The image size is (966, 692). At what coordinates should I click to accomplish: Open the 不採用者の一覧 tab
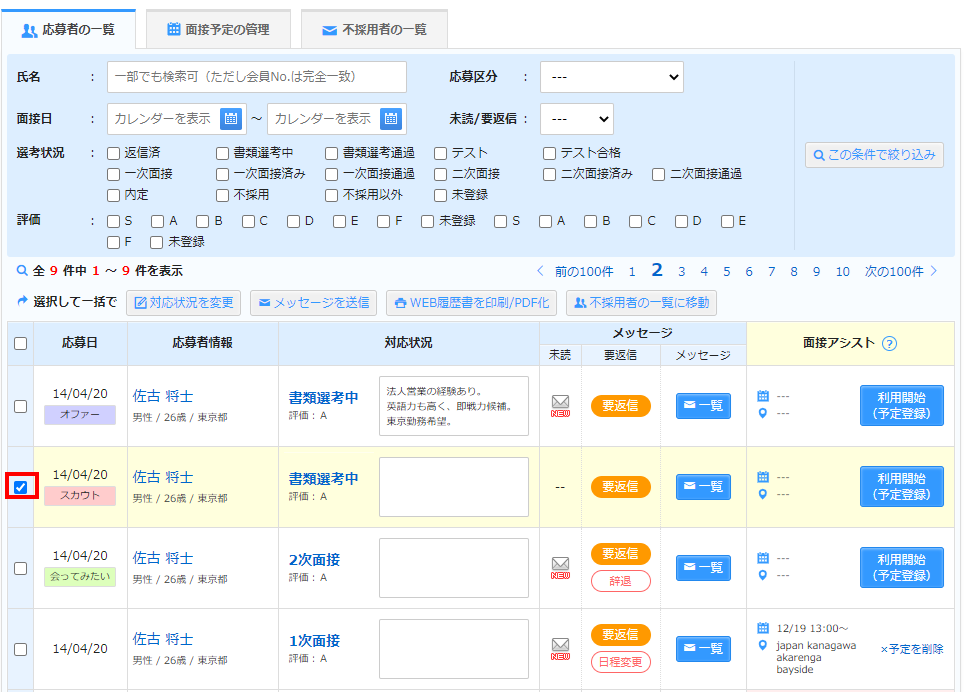coord(375,30)
